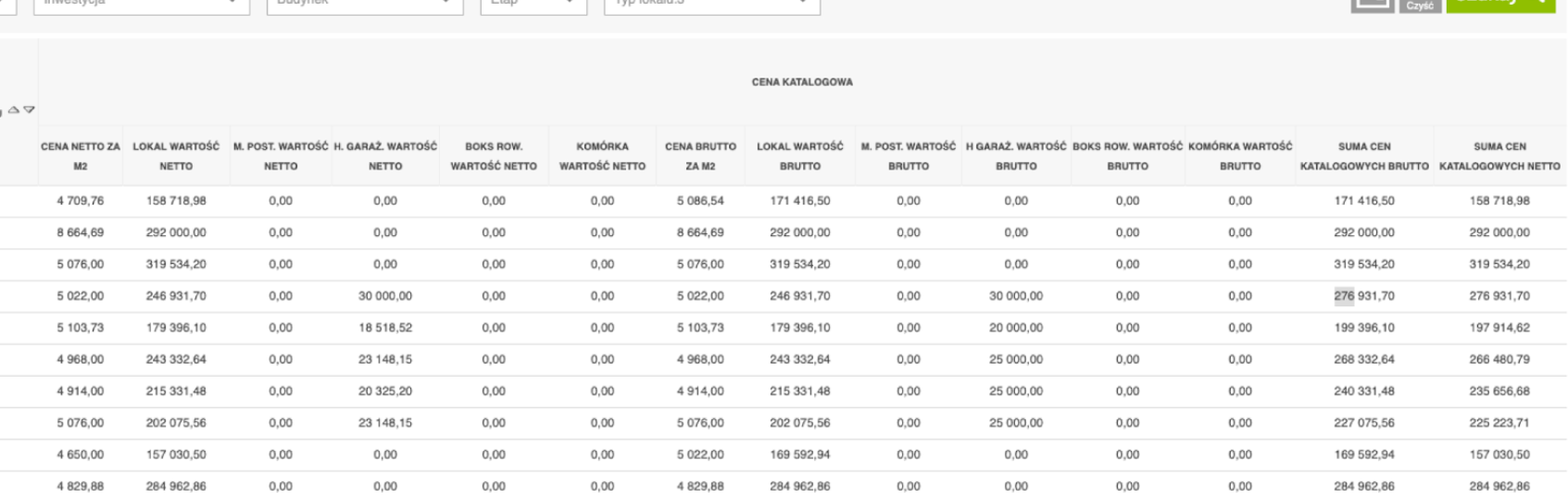Click the Cena netto za m2 column header

pos(80,156)
